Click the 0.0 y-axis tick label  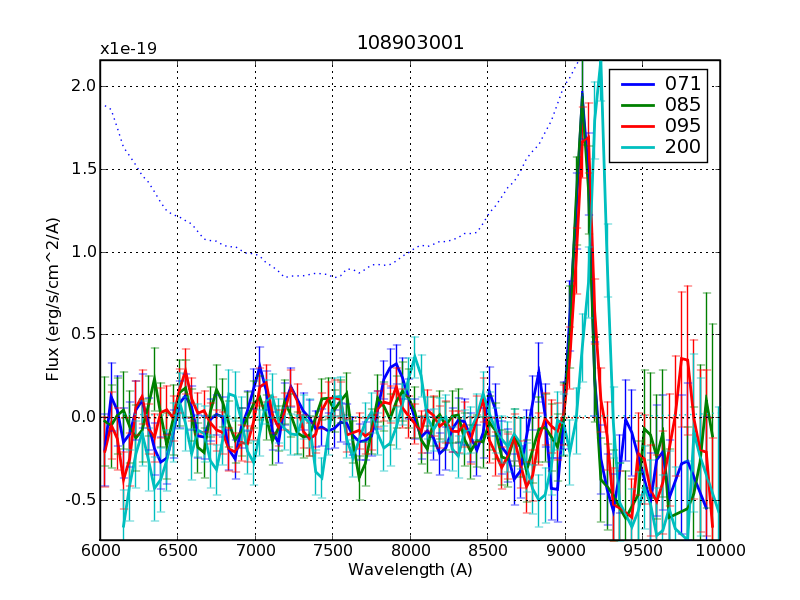[x=82, y=417]
